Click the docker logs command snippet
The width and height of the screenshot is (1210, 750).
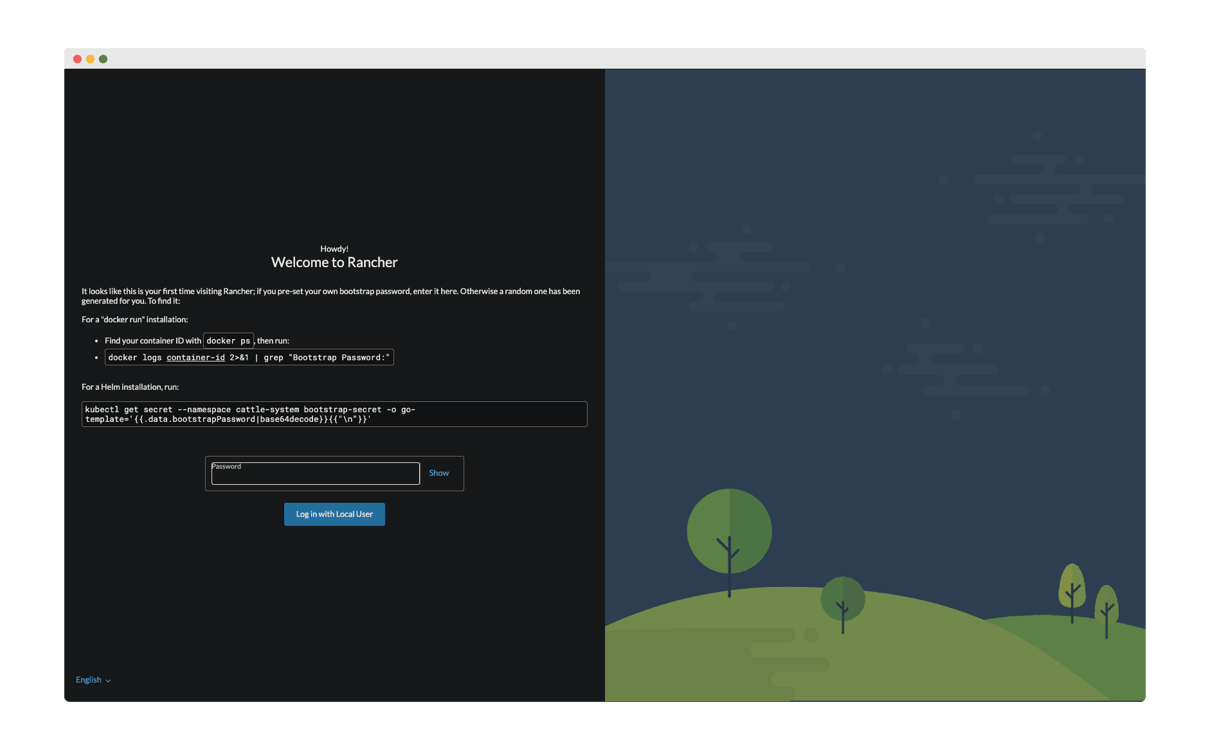pos(249,357)
